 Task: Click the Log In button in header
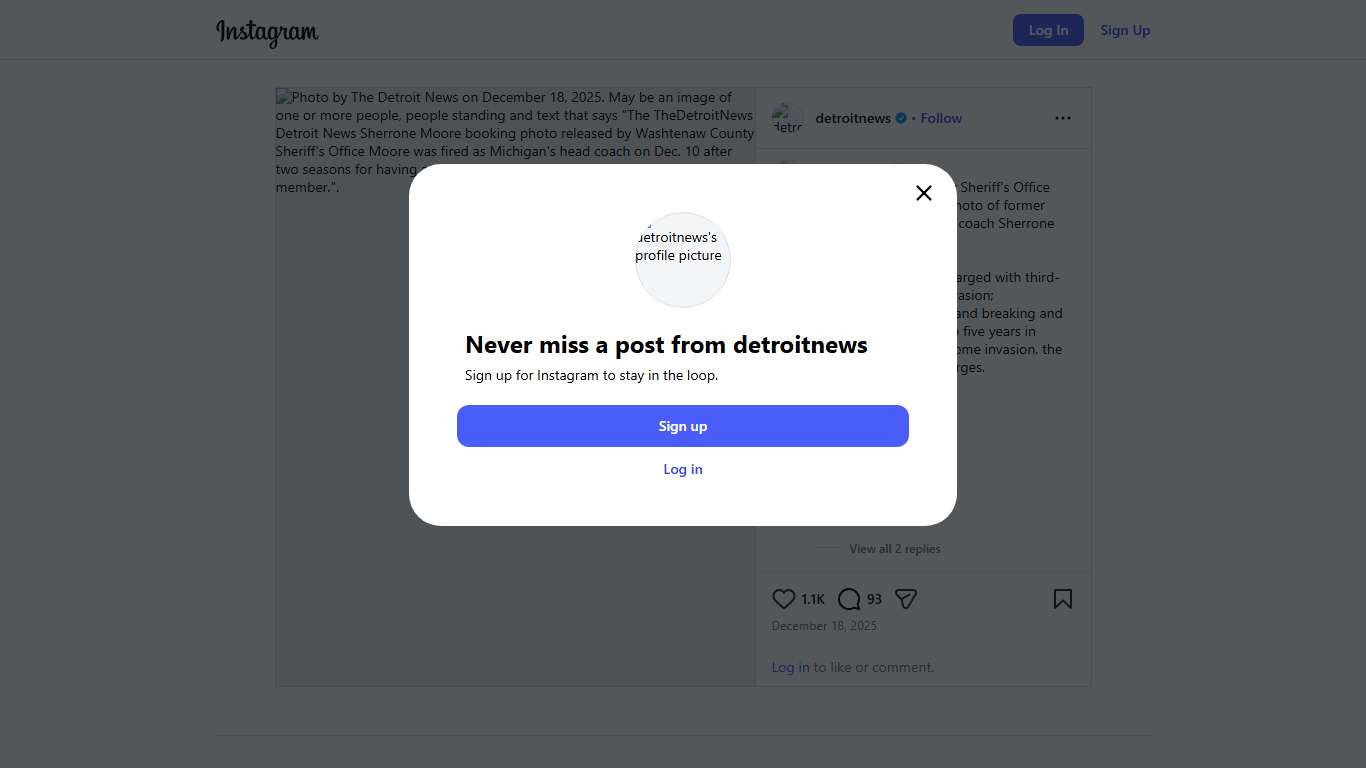(x=1048, y=30)
